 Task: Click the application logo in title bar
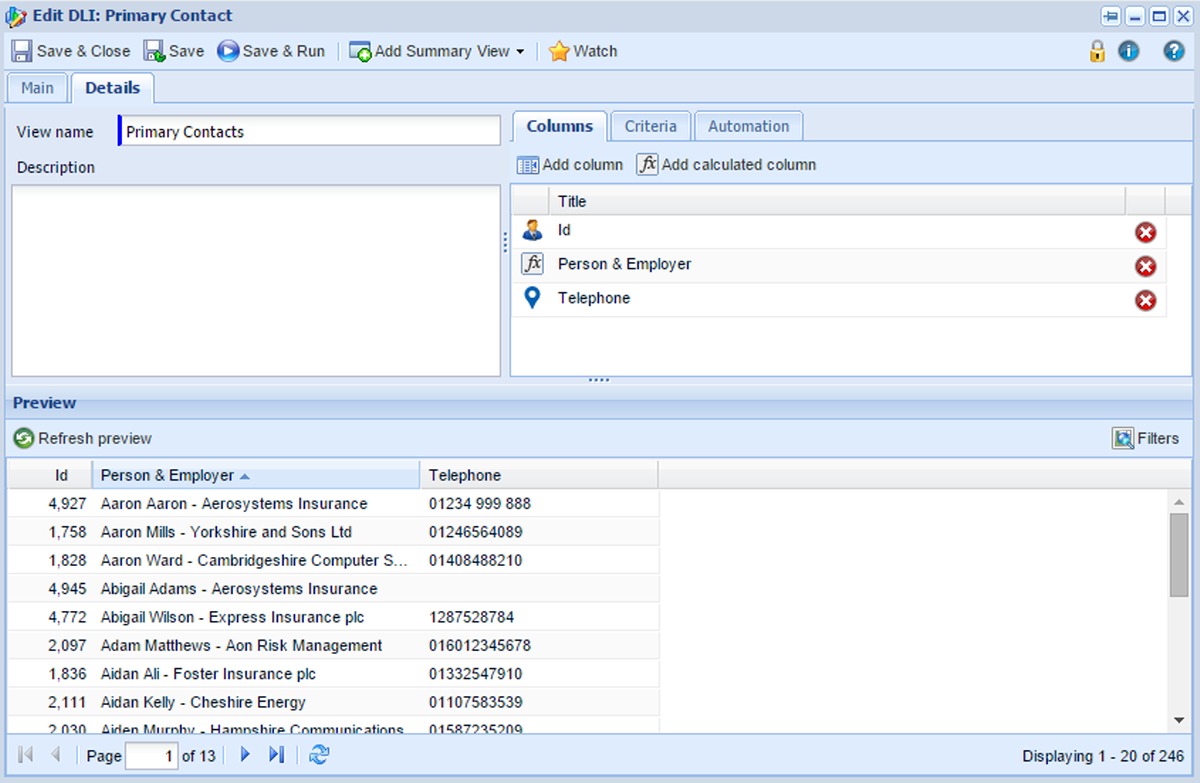pos(16,16)
